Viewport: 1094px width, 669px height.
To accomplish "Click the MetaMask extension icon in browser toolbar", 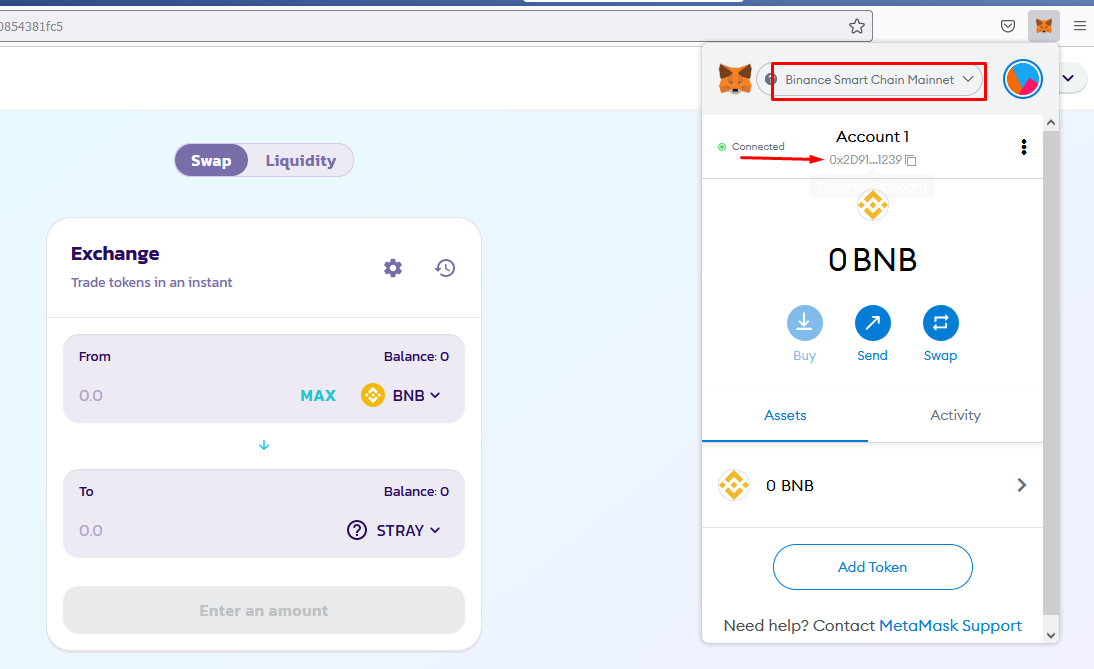I will pos(1044,27).
